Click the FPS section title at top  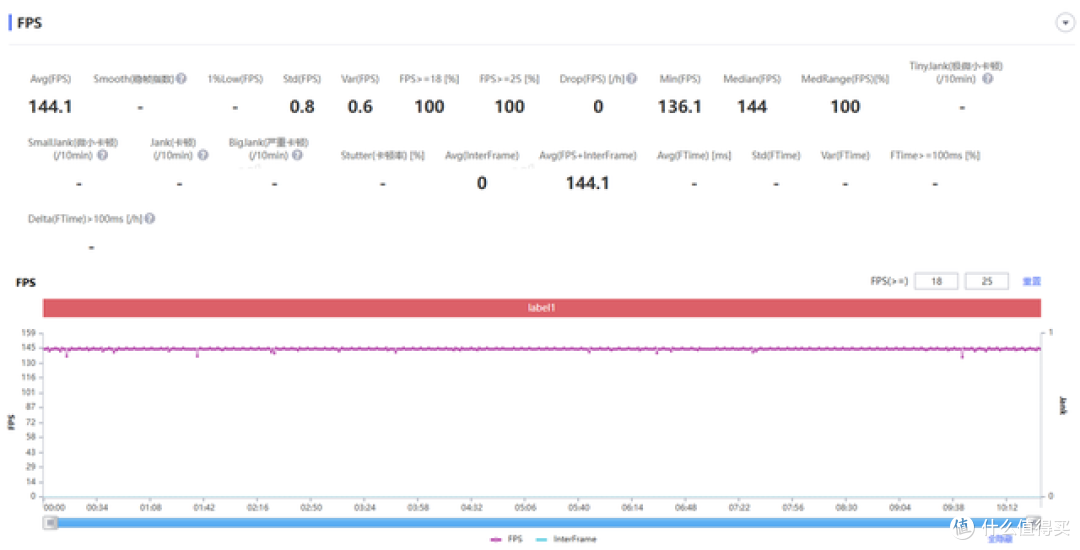click(x=29, y=23)
